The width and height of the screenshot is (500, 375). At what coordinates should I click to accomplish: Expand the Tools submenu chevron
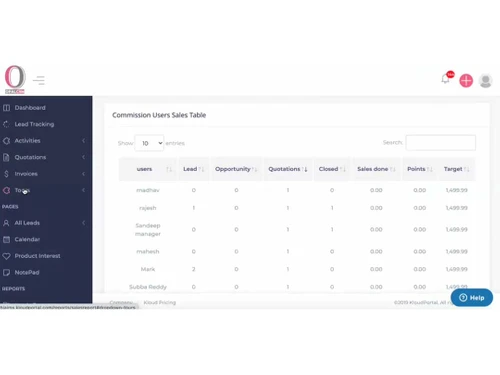83,190
